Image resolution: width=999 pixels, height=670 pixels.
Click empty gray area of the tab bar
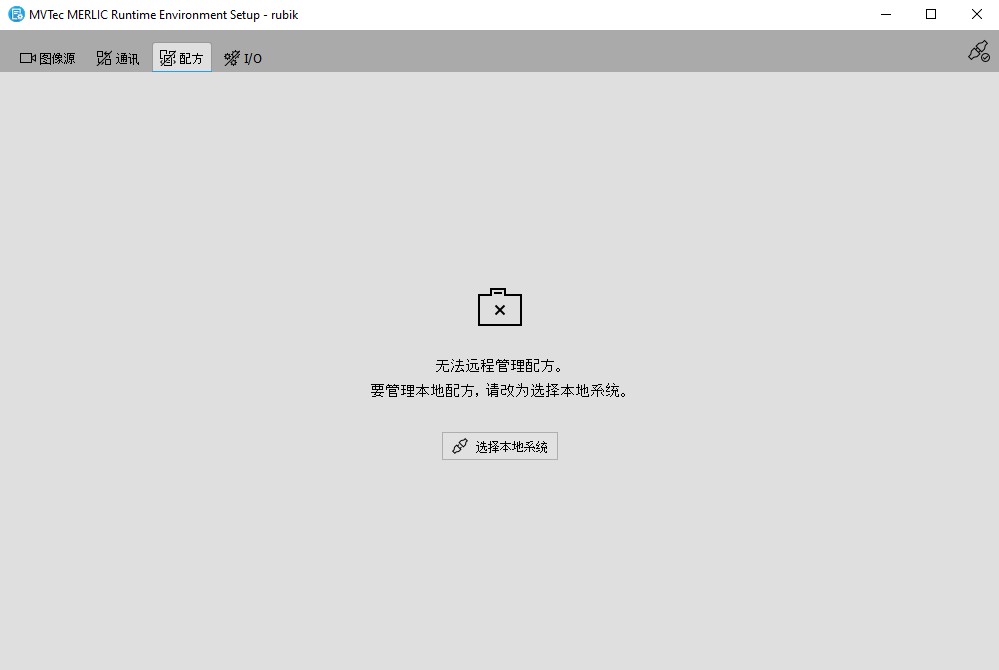click(x=600, y=52)
